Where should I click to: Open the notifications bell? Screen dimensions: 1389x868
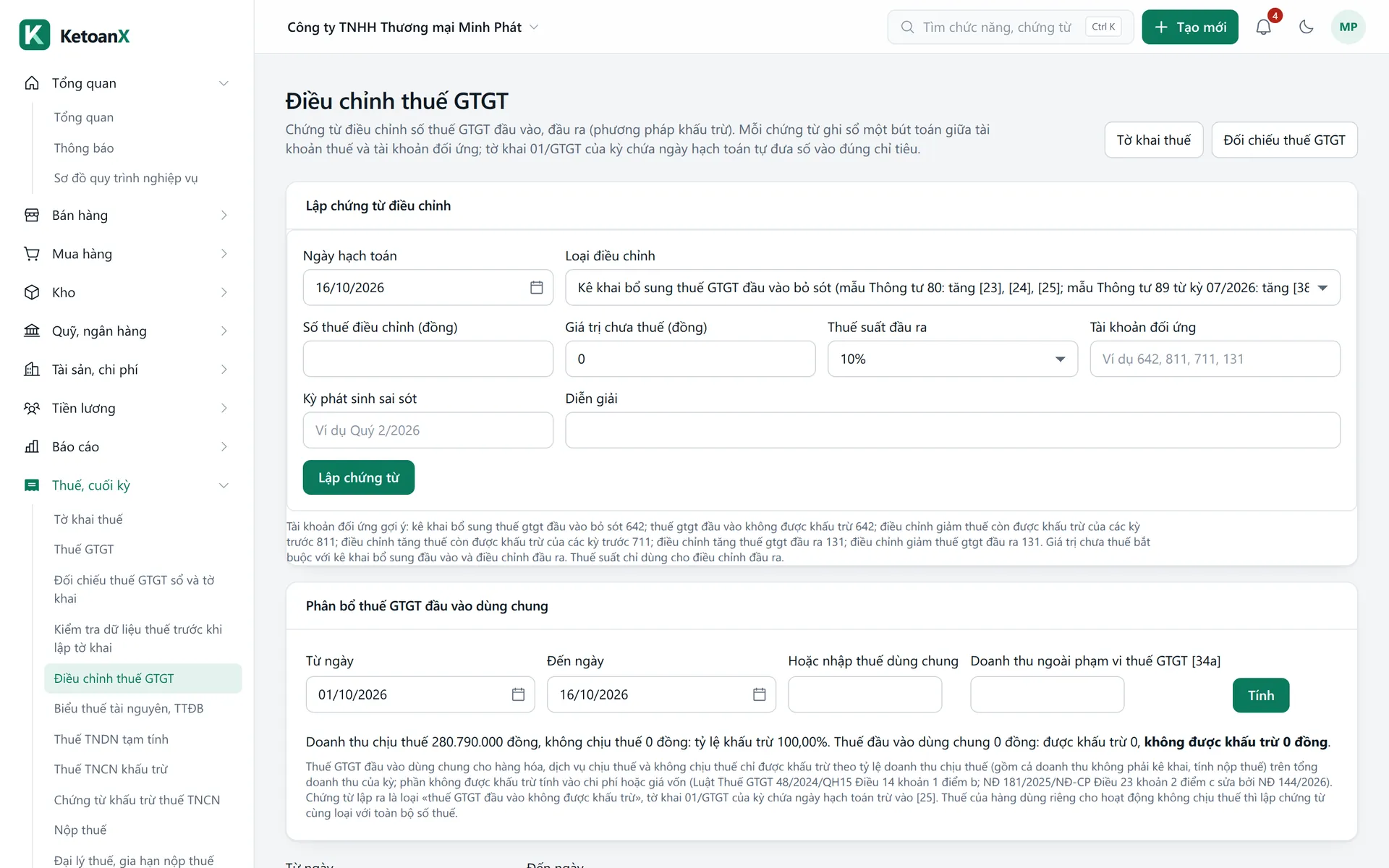coord(1263,27)
